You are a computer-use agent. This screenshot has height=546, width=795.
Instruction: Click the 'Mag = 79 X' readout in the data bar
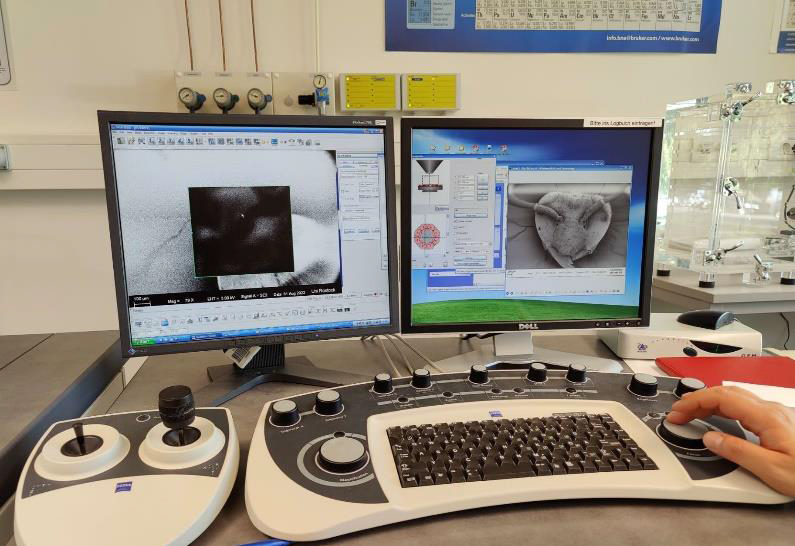tap(181, 301)
